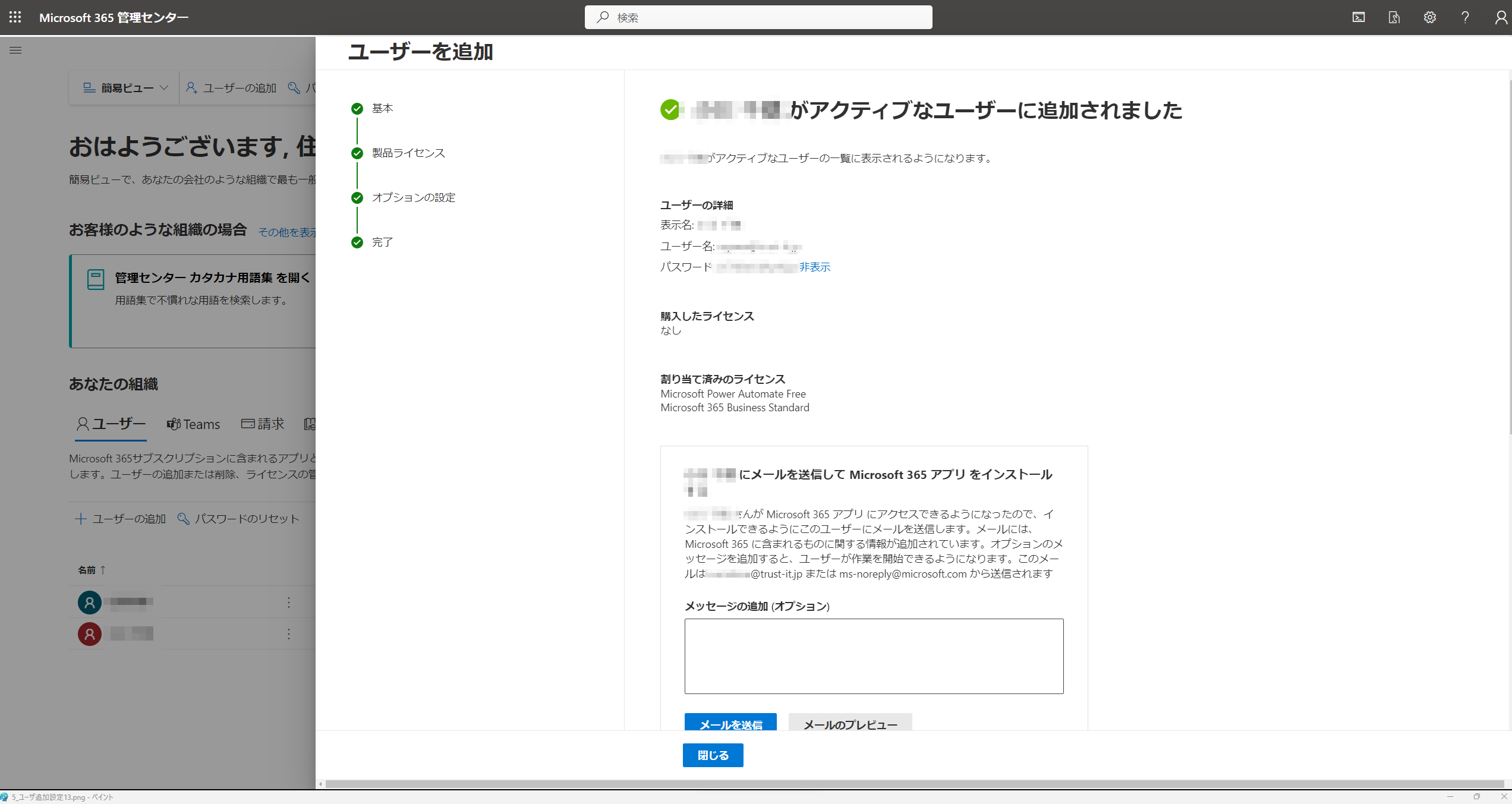Click the green success checkmark icon

[670, 110]
